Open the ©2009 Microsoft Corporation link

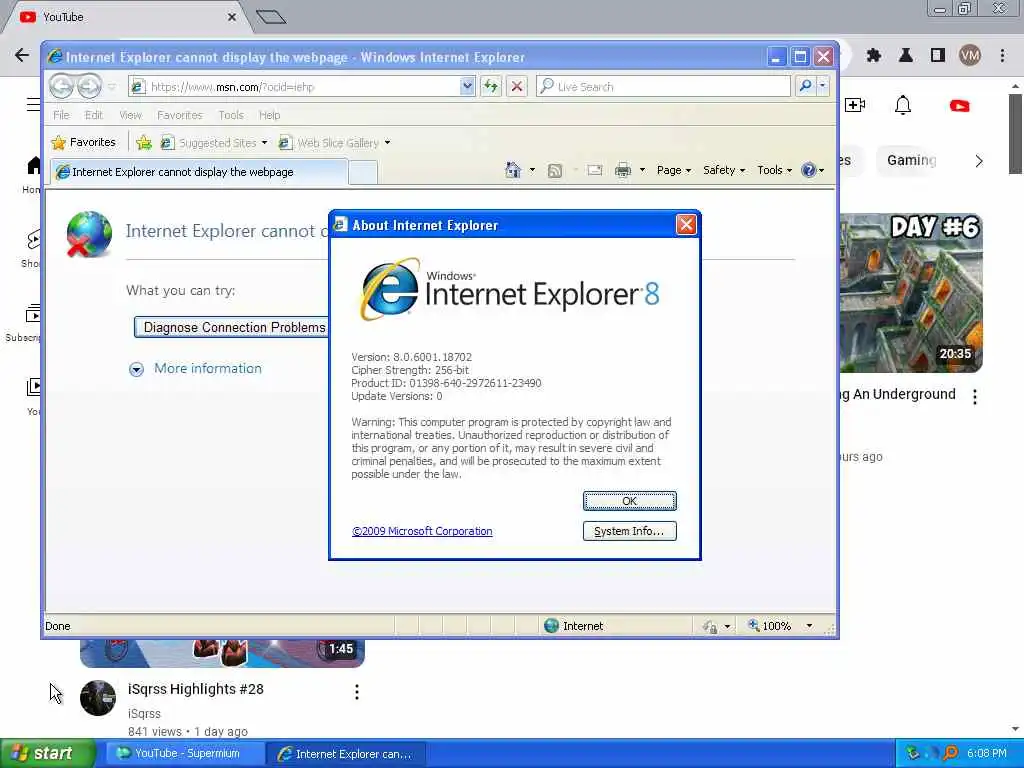(x=422, y=531)
